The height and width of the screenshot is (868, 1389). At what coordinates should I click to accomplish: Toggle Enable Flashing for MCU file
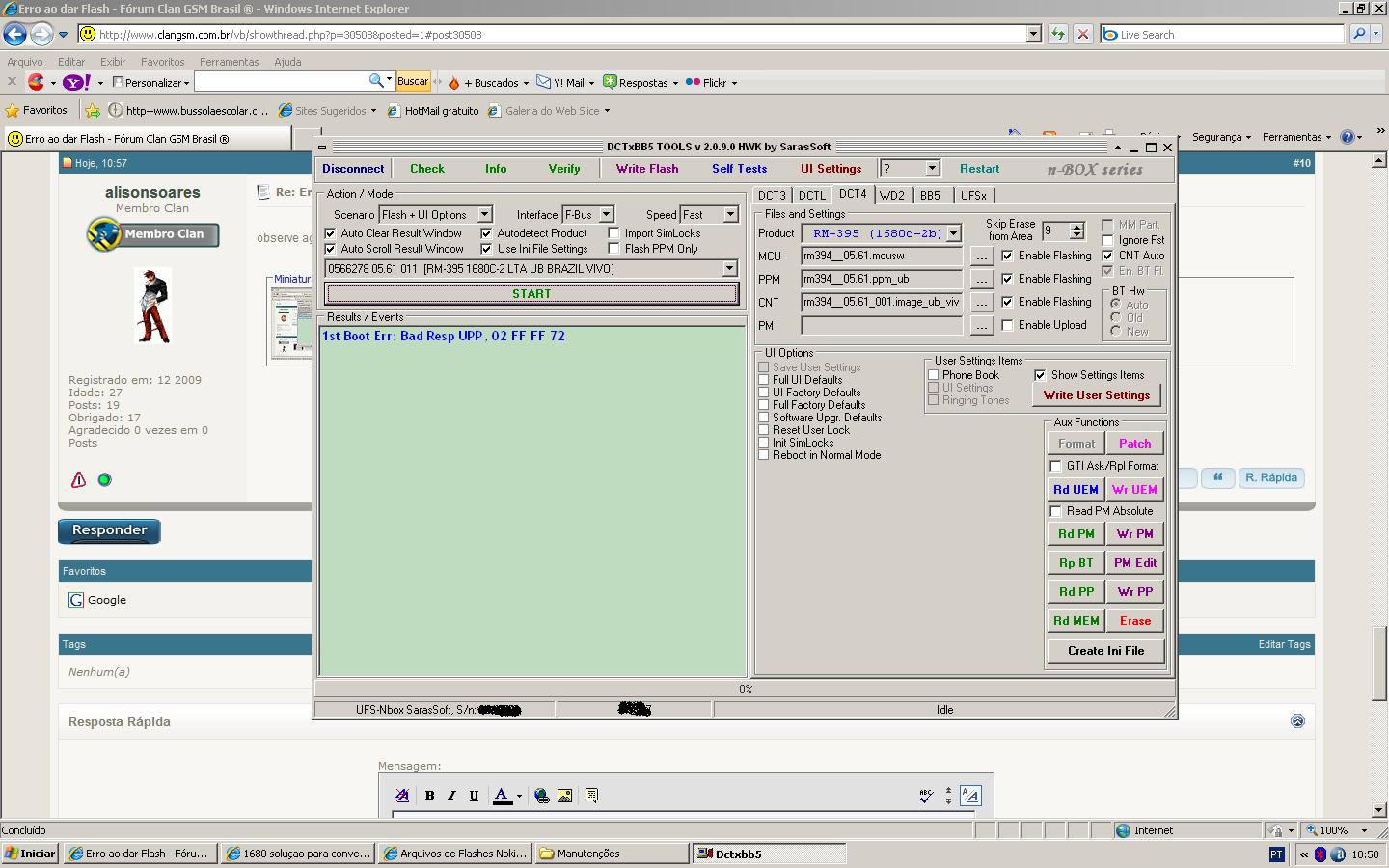[1008, 256]
